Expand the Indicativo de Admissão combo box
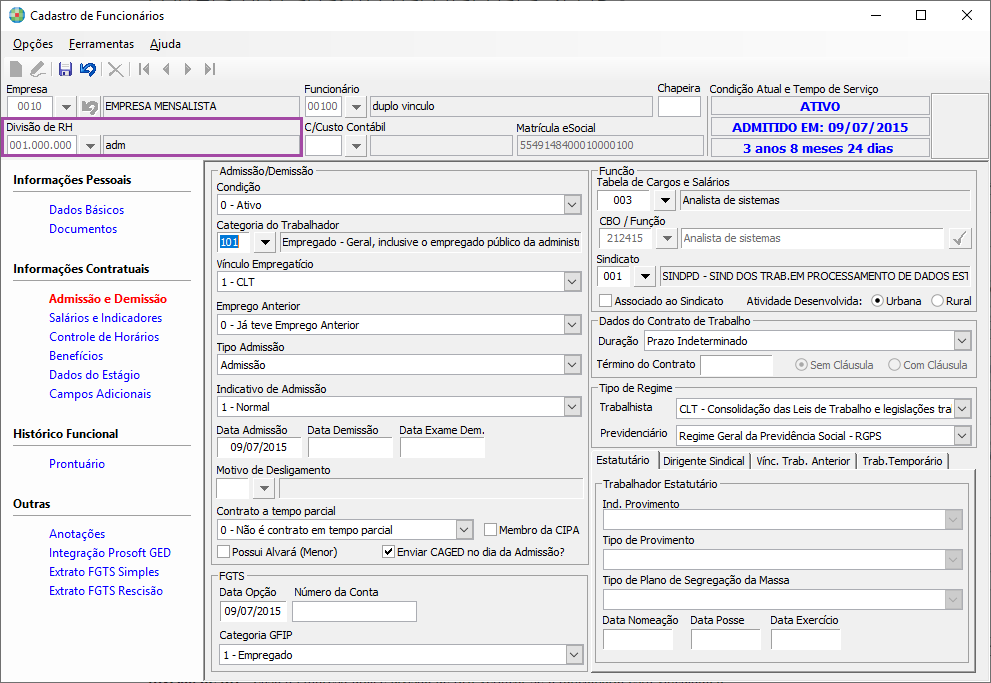991x683 pixels. tap(572, 407)
